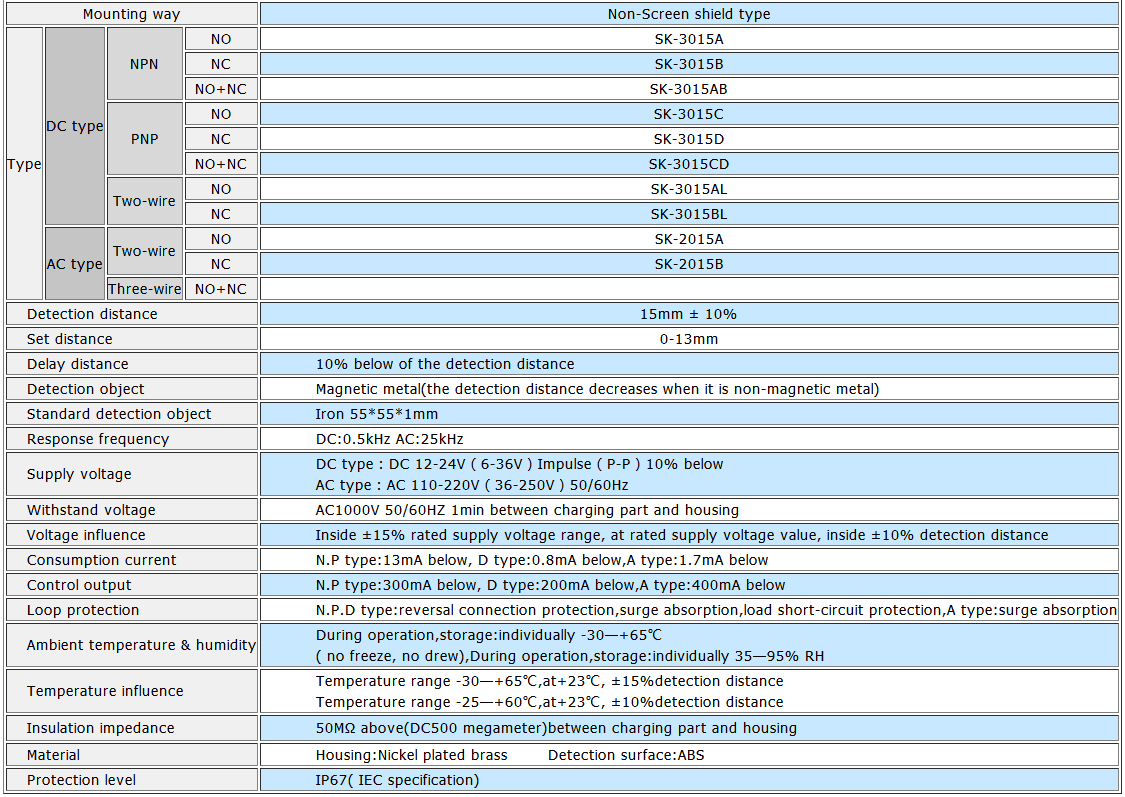
Task: Click the "NO+NC" cell beside SK-3015CD
Action: pos(221,164)
